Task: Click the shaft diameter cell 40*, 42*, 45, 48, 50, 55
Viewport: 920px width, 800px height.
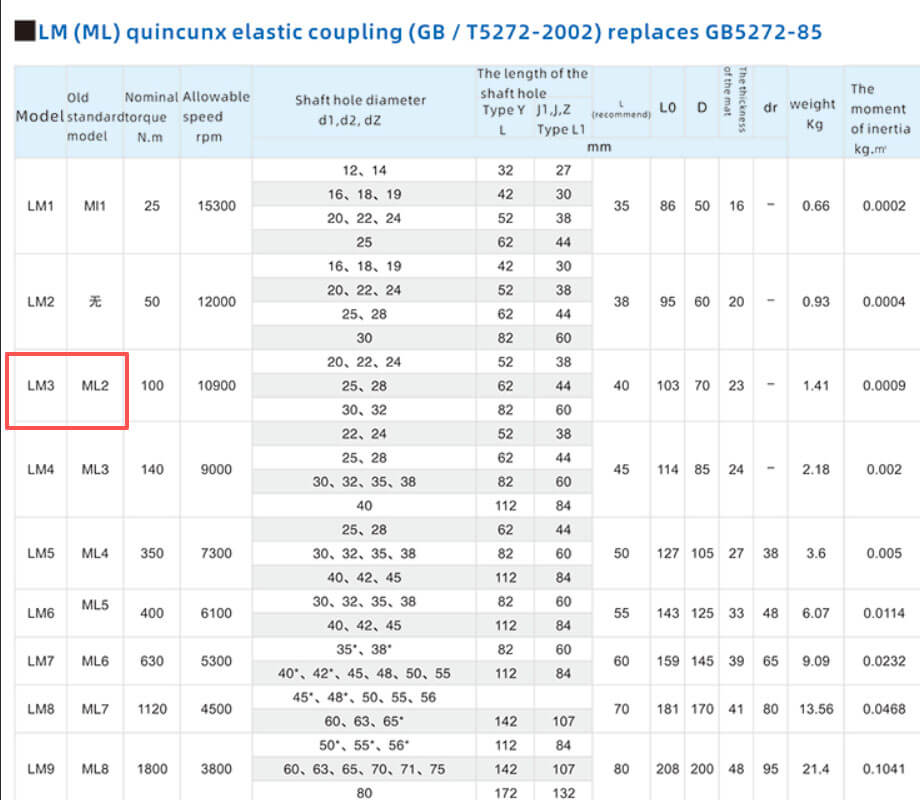Action: 364,673
